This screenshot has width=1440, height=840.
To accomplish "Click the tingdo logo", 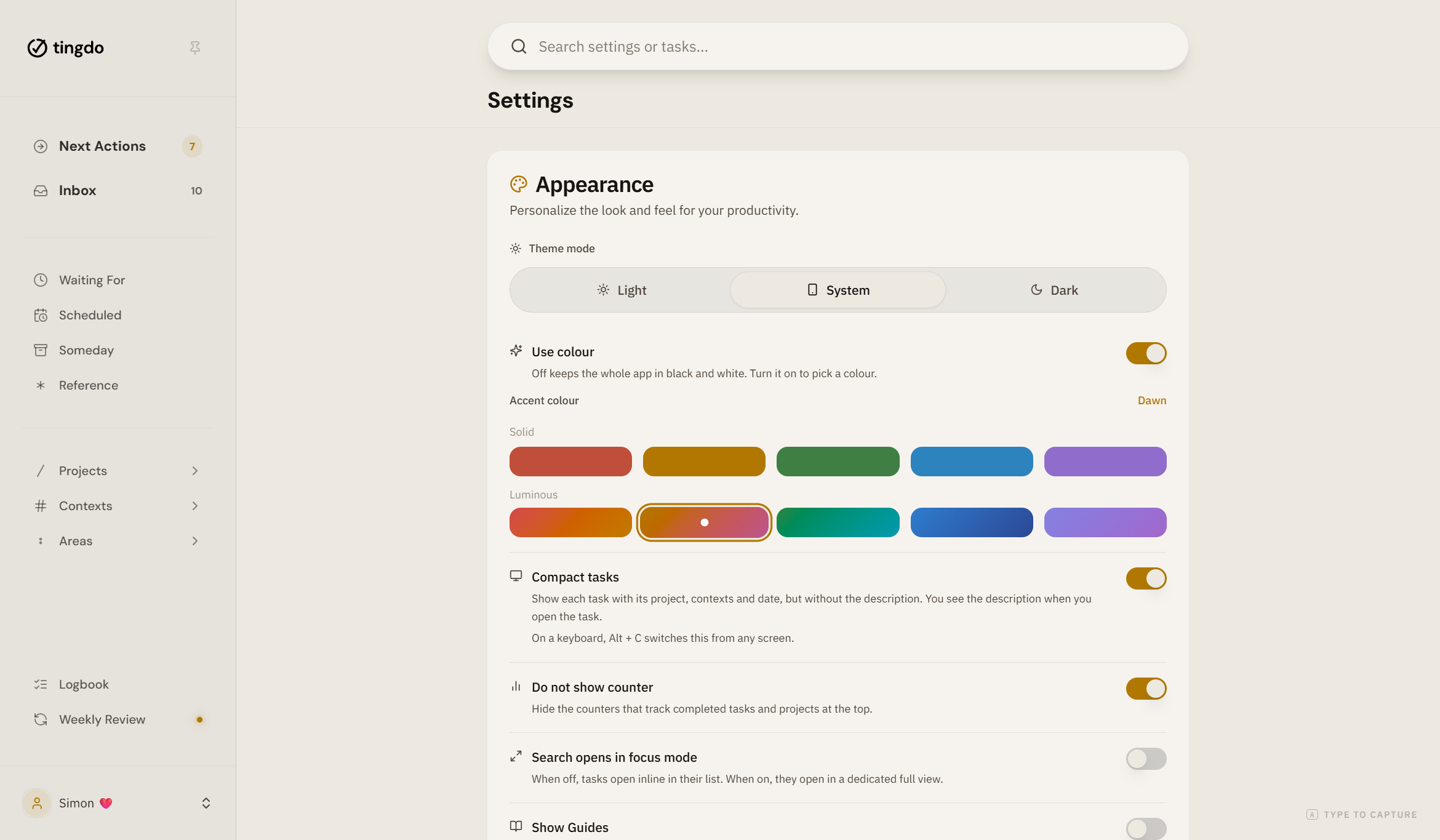I will [x=65, y=47].
